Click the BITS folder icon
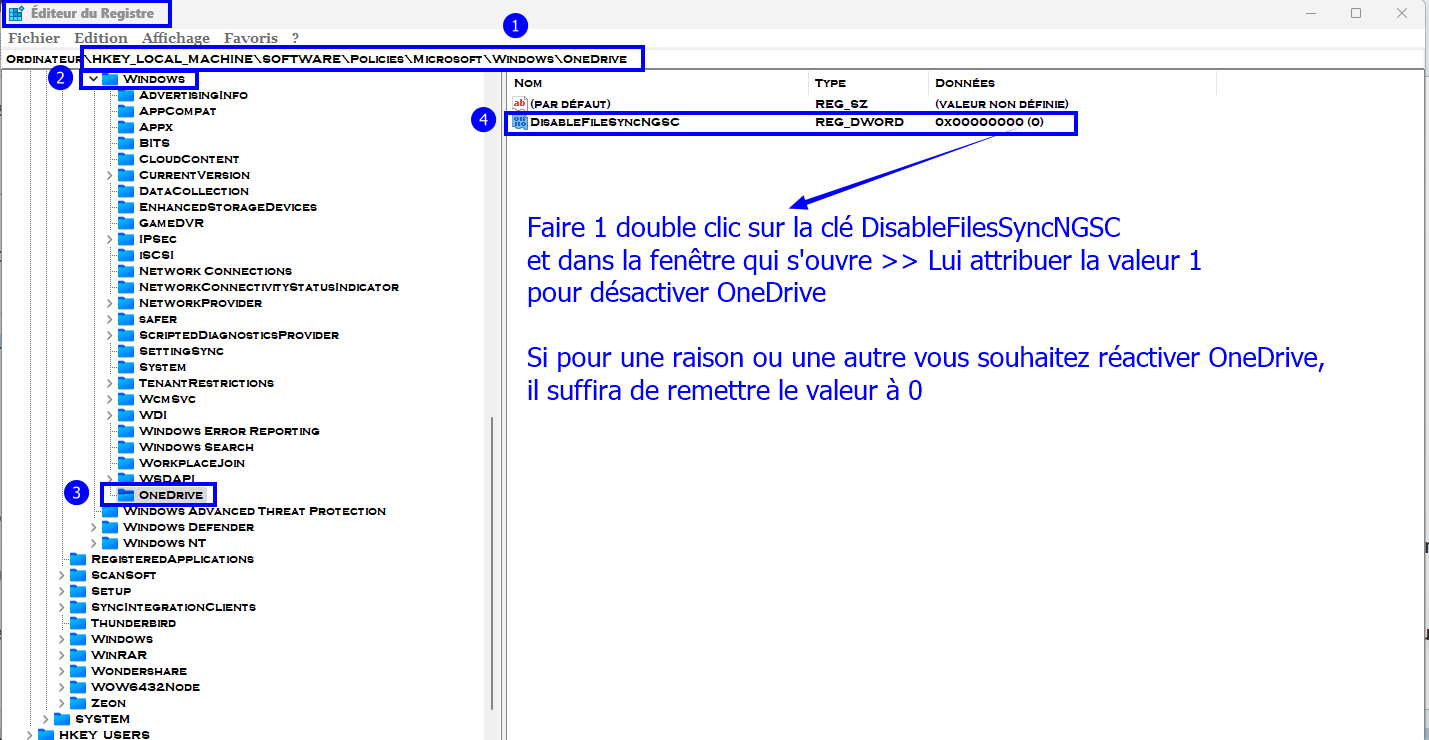This screenshot has width=1429, height=740. 126,143
